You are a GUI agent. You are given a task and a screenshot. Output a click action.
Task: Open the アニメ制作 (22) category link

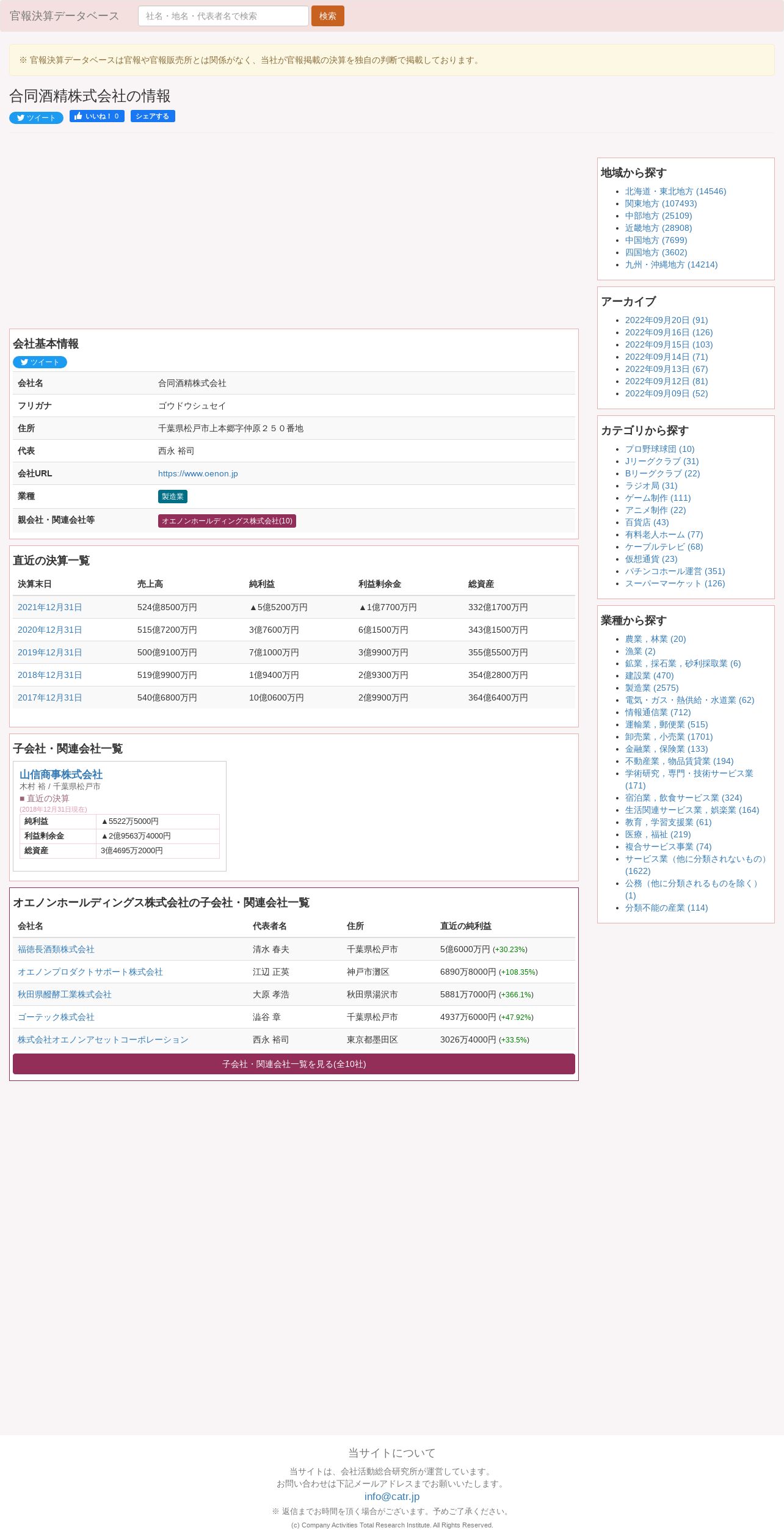655,510
